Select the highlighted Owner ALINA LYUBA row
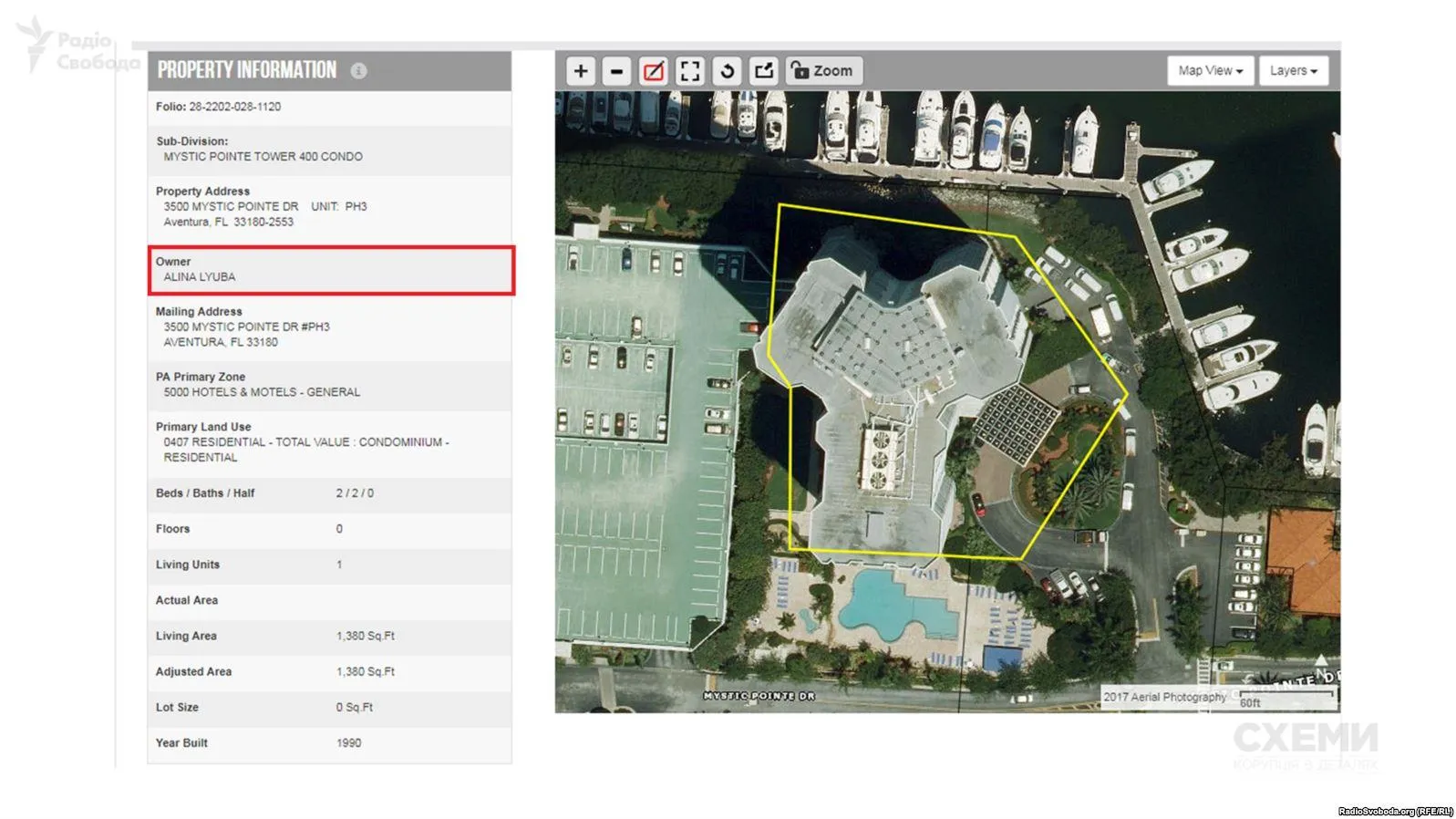 pyautogui.click(x=332, y=270)
